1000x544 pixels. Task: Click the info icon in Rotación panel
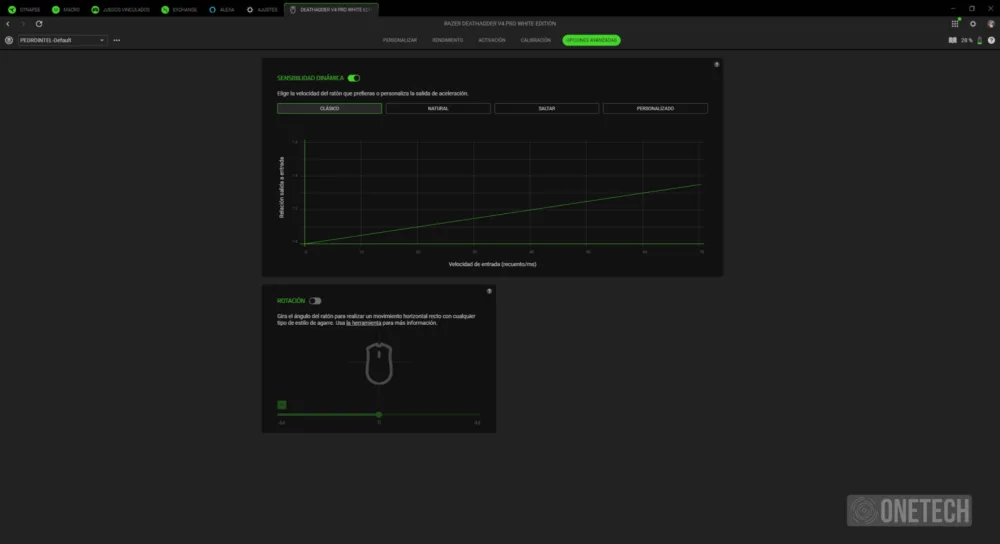tap(489, 291)
